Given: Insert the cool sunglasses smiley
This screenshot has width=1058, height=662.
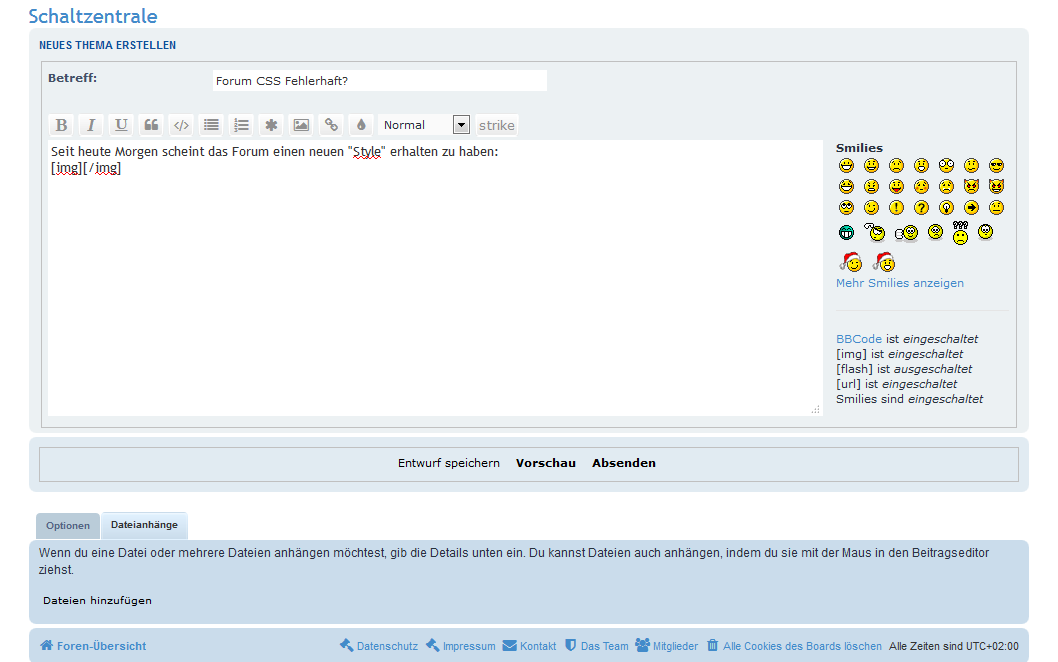Looking at the screenshot, I should point(996,165).
